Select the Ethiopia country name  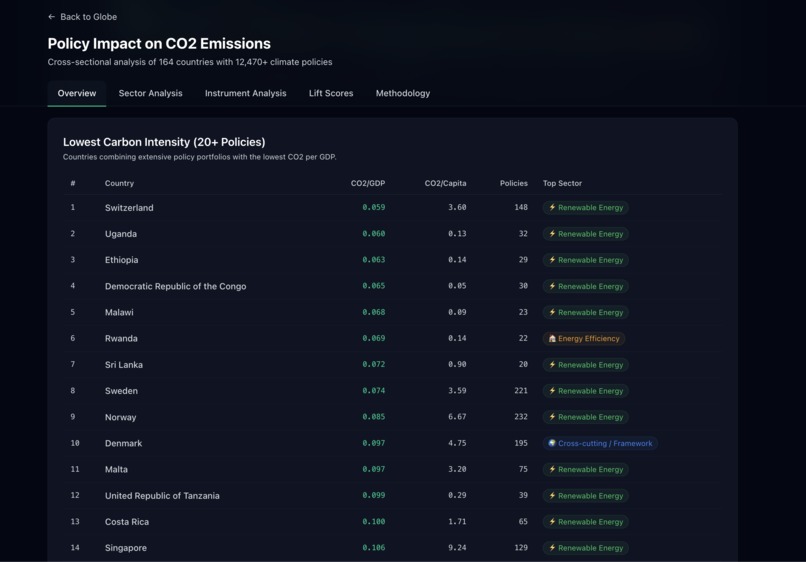point(121,260)
